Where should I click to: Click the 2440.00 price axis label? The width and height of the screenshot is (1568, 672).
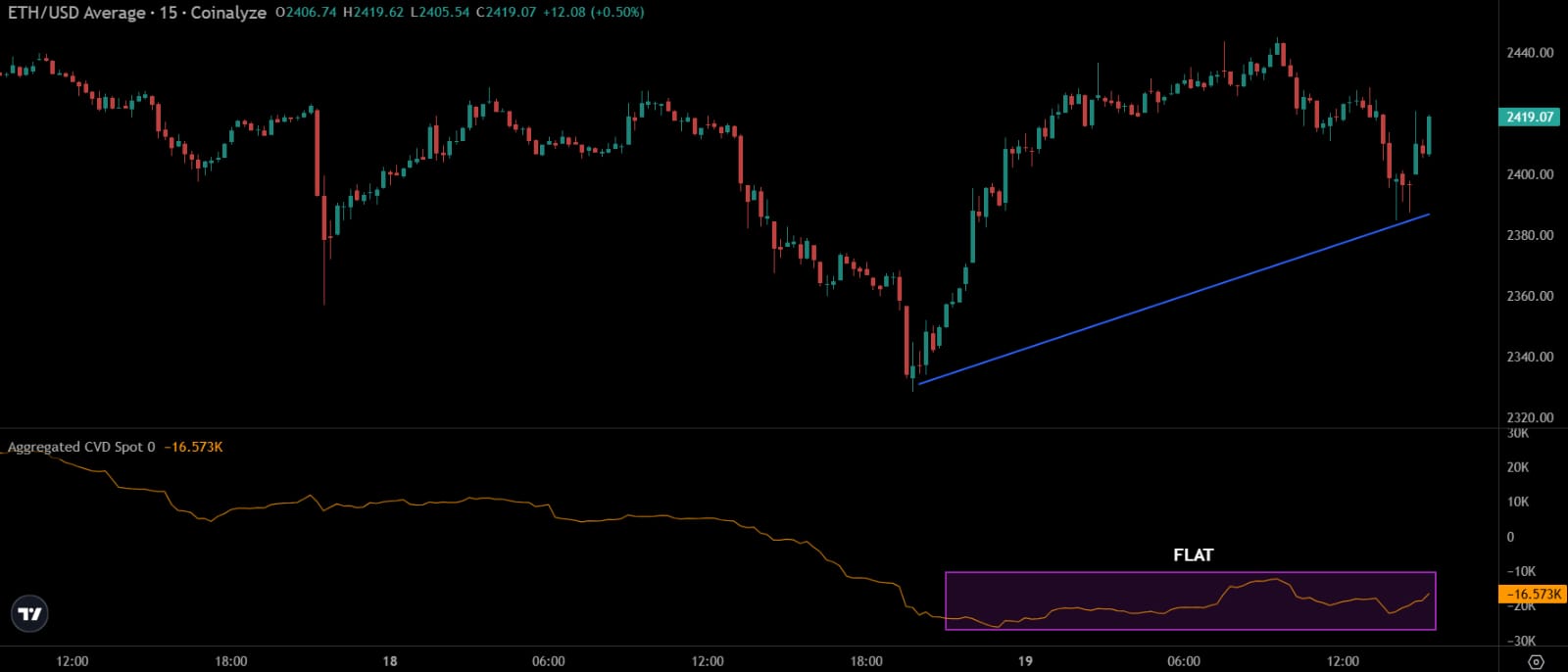coord(1530,53)
